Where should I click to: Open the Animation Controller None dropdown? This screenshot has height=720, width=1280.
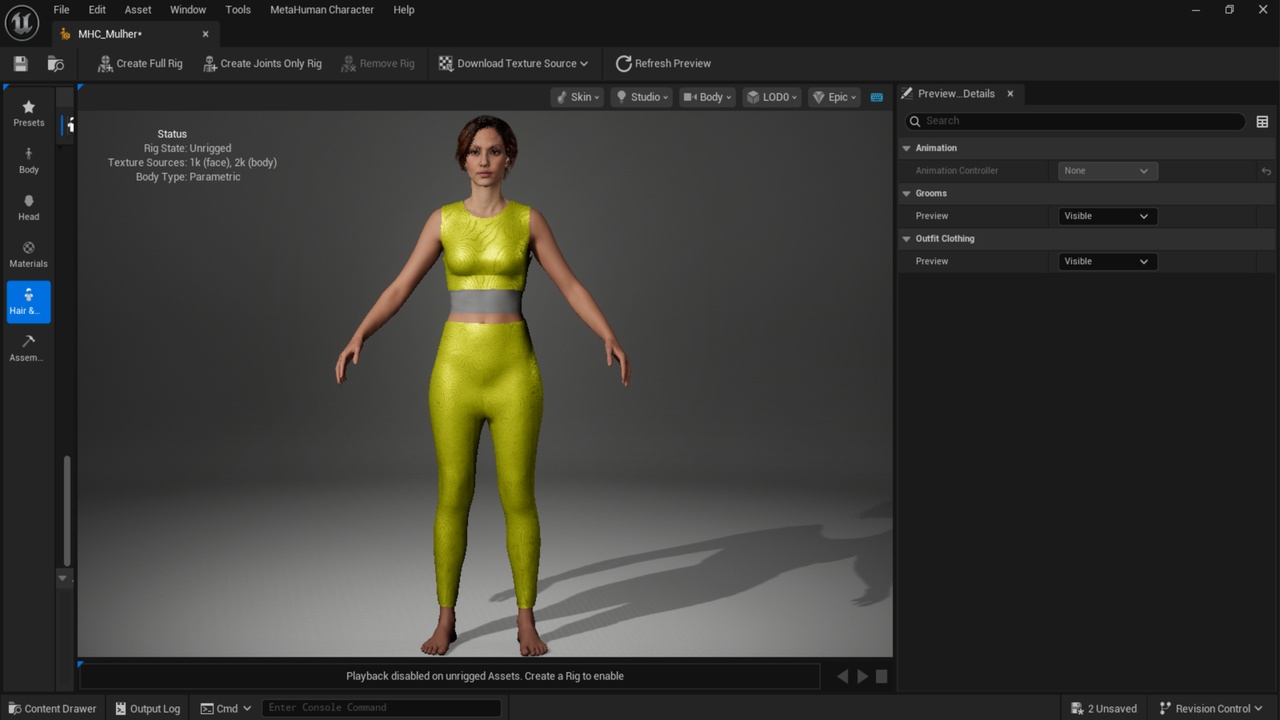point(1108,171)
